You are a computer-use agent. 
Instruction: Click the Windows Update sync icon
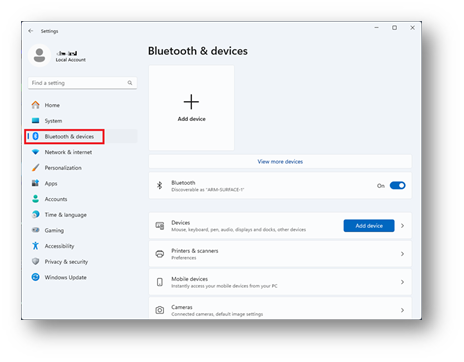[x=35, y=277]
